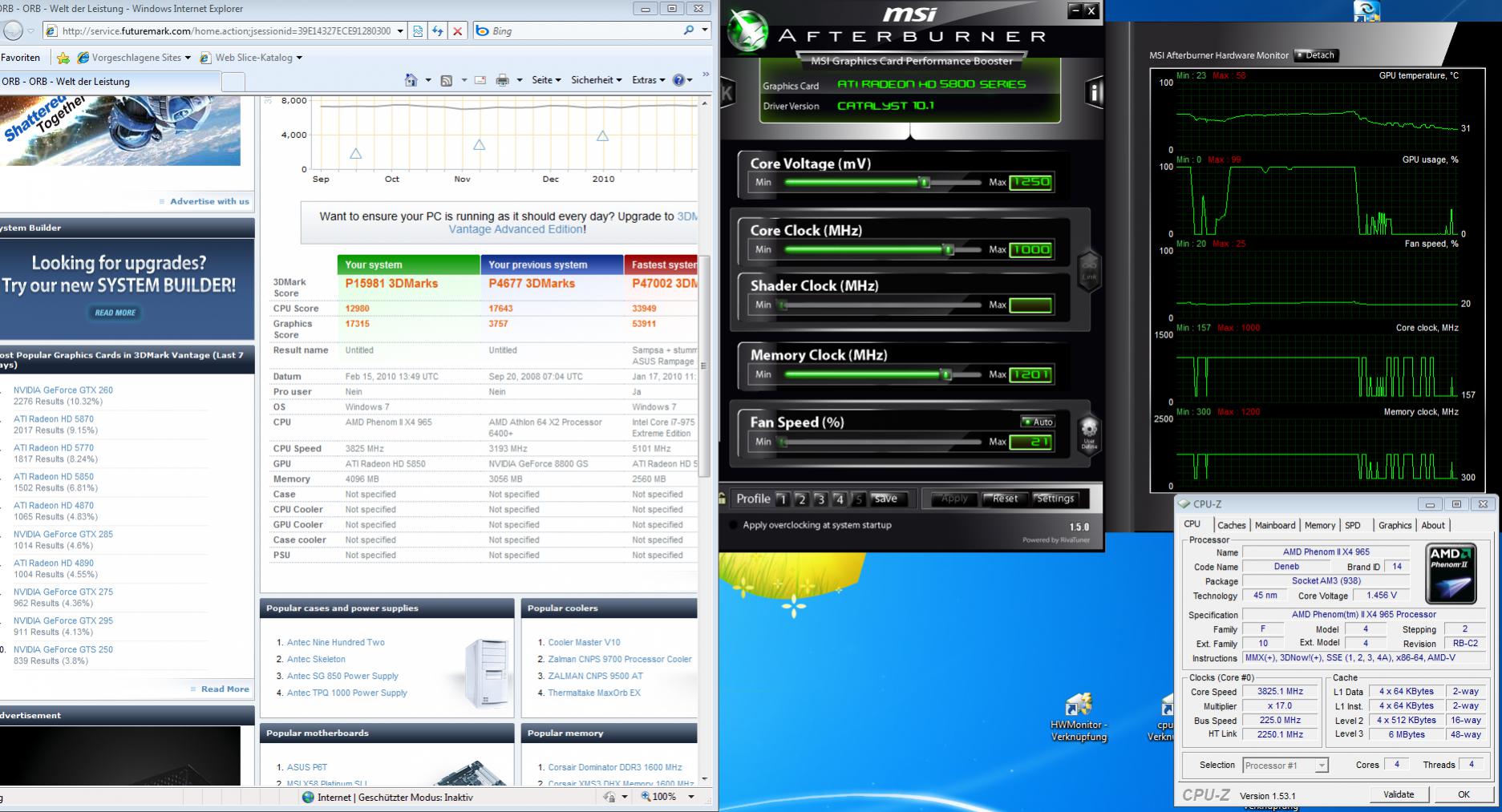Open the Antec Nine Hundred Two link
Screen dimensions: 1502x812
tap(336, 642)
